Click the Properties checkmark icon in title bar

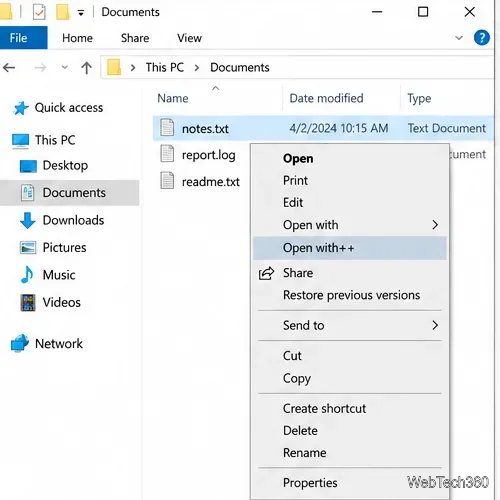point(39,13)
